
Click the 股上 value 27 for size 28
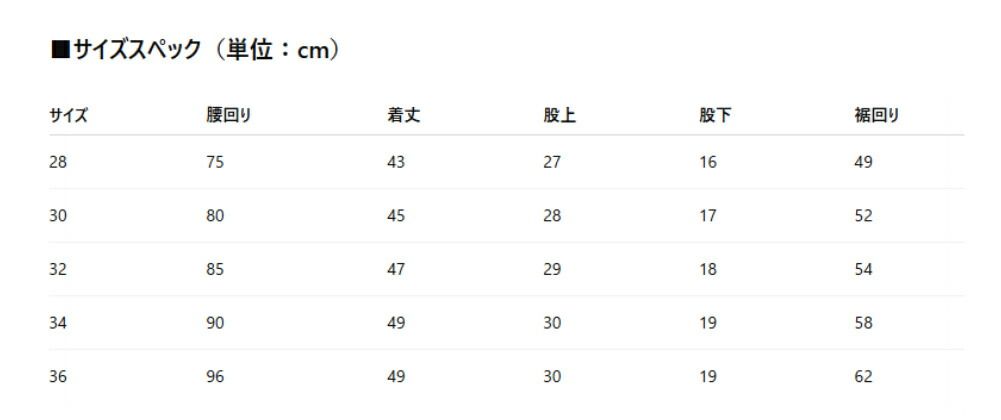tap(552, 162)
